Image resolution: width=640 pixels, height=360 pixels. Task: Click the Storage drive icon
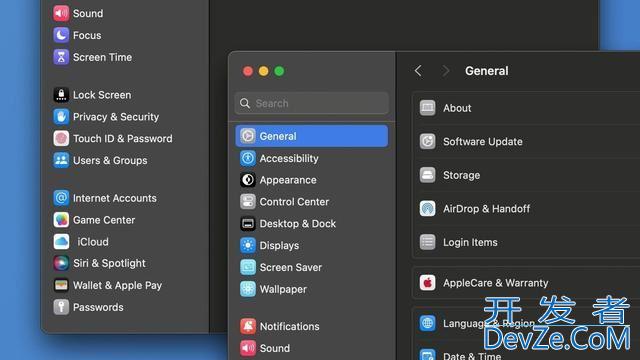click(427, 175)
